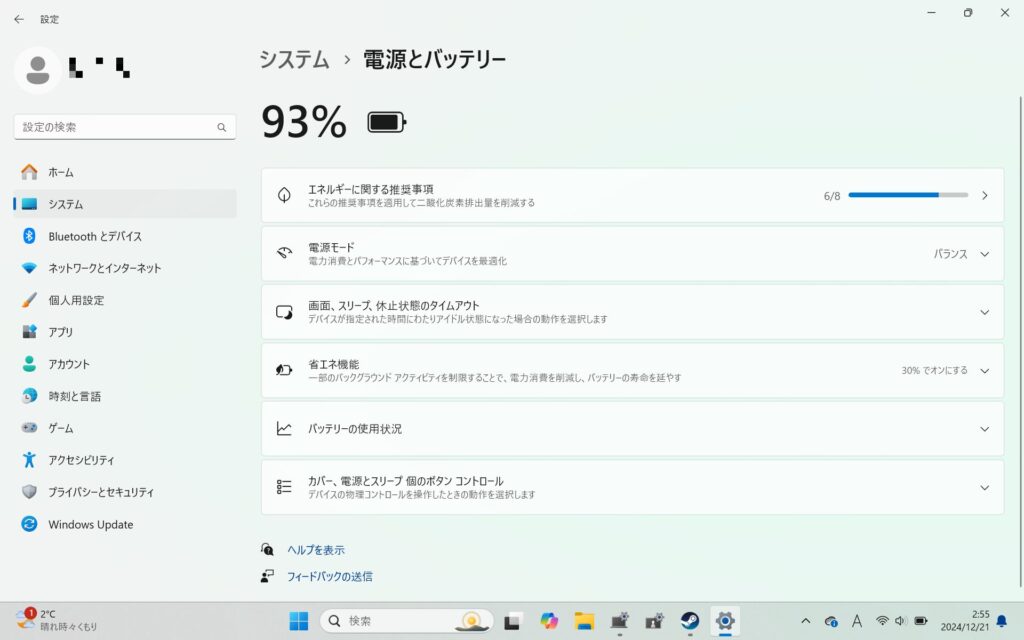Viewport: 1024px width, 640px height.
Task: Click the エネルギーに関する推奨事項 progress bar
Action: (x=907, y=196)
